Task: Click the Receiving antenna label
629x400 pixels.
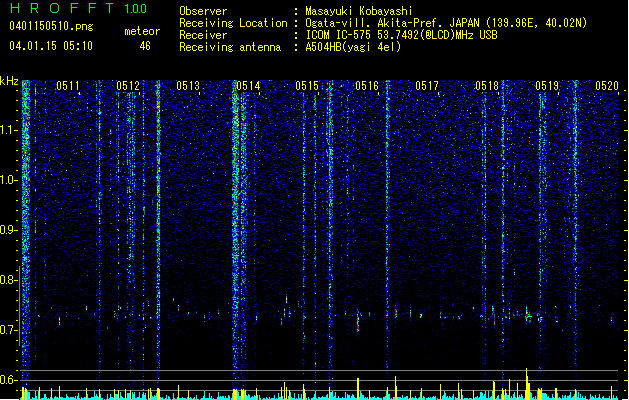Action: tap(230, 47)
